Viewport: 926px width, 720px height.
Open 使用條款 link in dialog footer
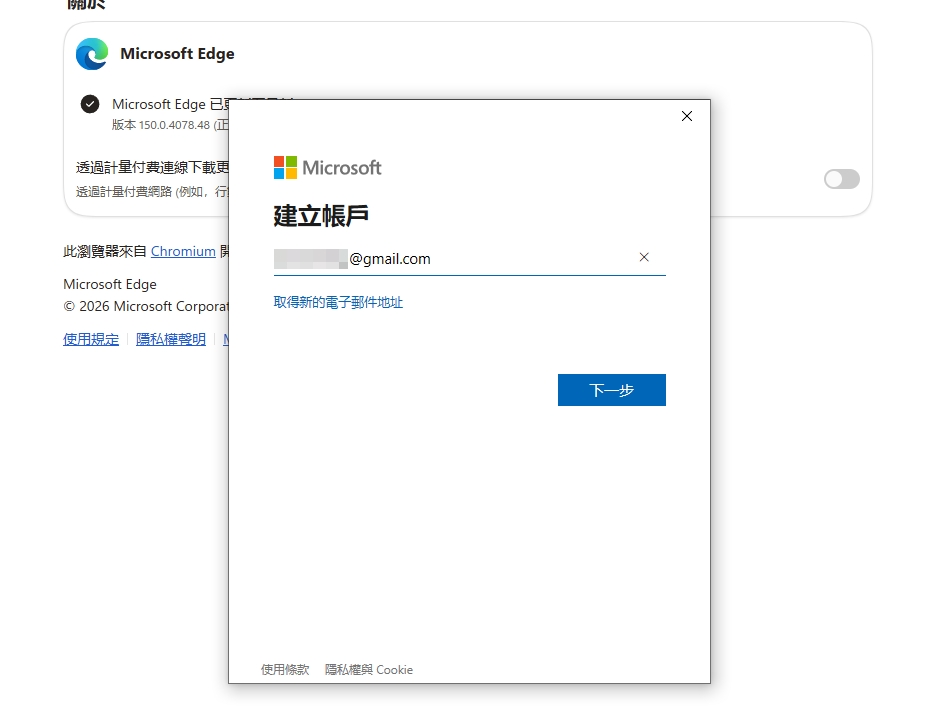[285, 669]
